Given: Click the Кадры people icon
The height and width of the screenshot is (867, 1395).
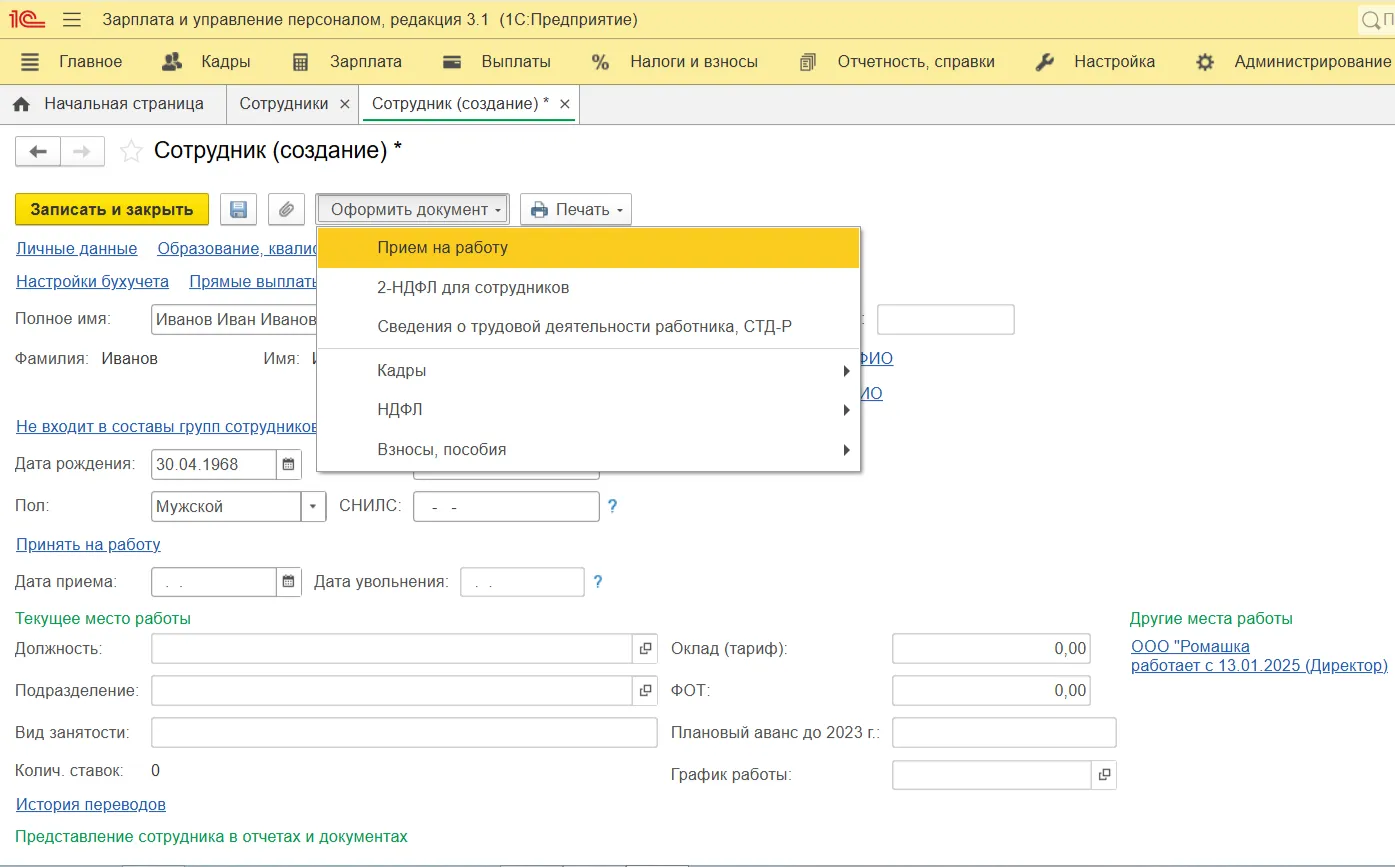Looking at the screenshot, I should click(x=172, y=62).
